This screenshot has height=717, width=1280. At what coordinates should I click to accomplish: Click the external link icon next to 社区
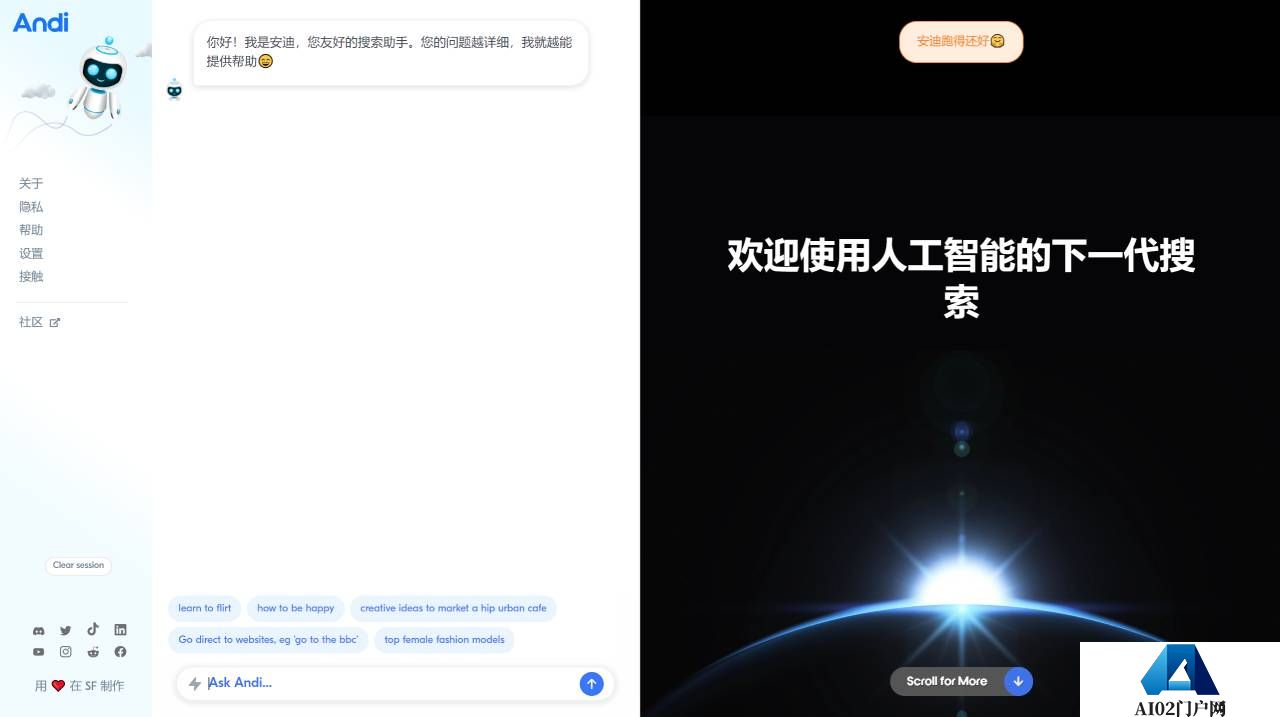click(x=55, y=323)
